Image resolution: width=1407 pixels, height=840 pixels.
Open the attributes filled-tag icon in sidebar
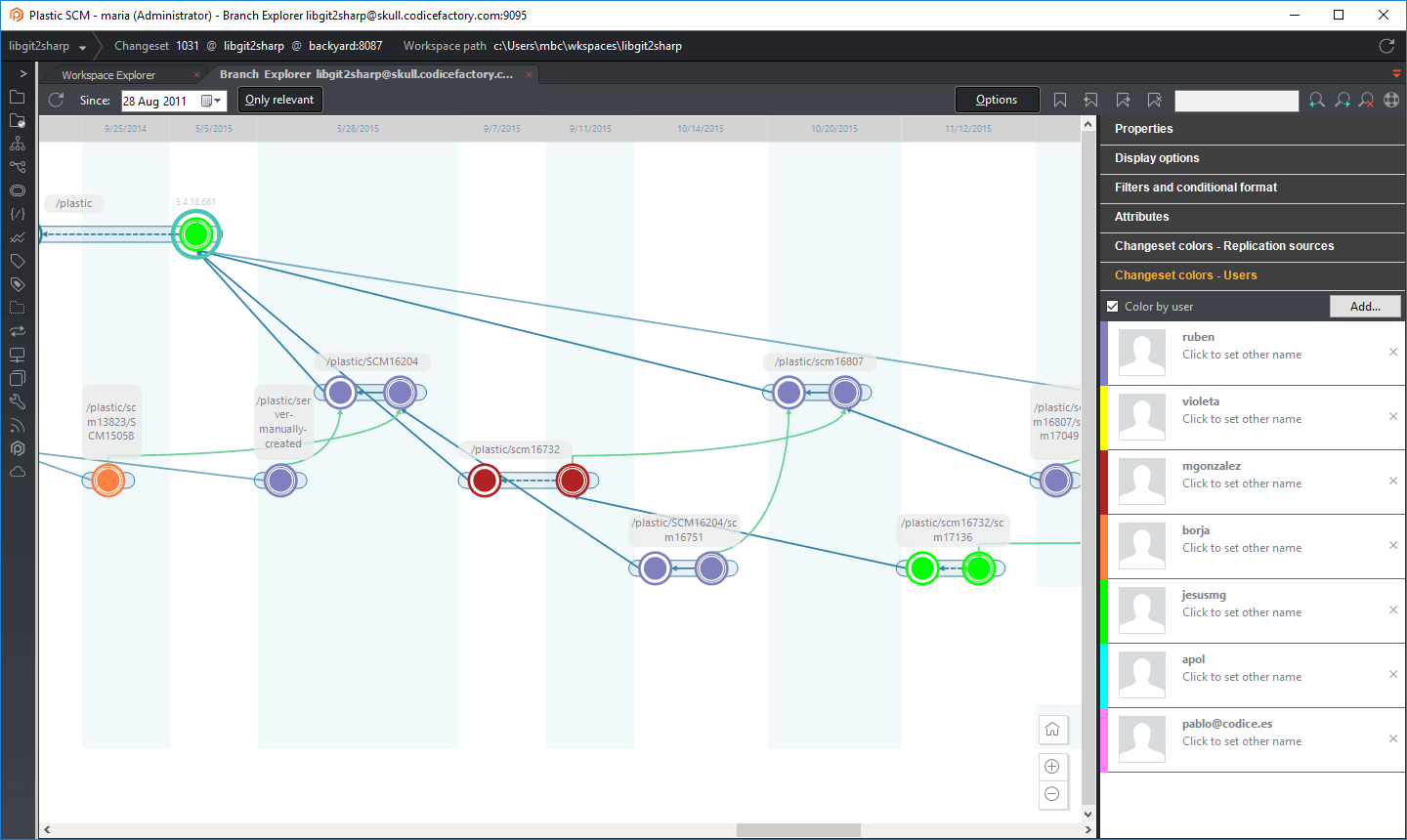(17, 284)
